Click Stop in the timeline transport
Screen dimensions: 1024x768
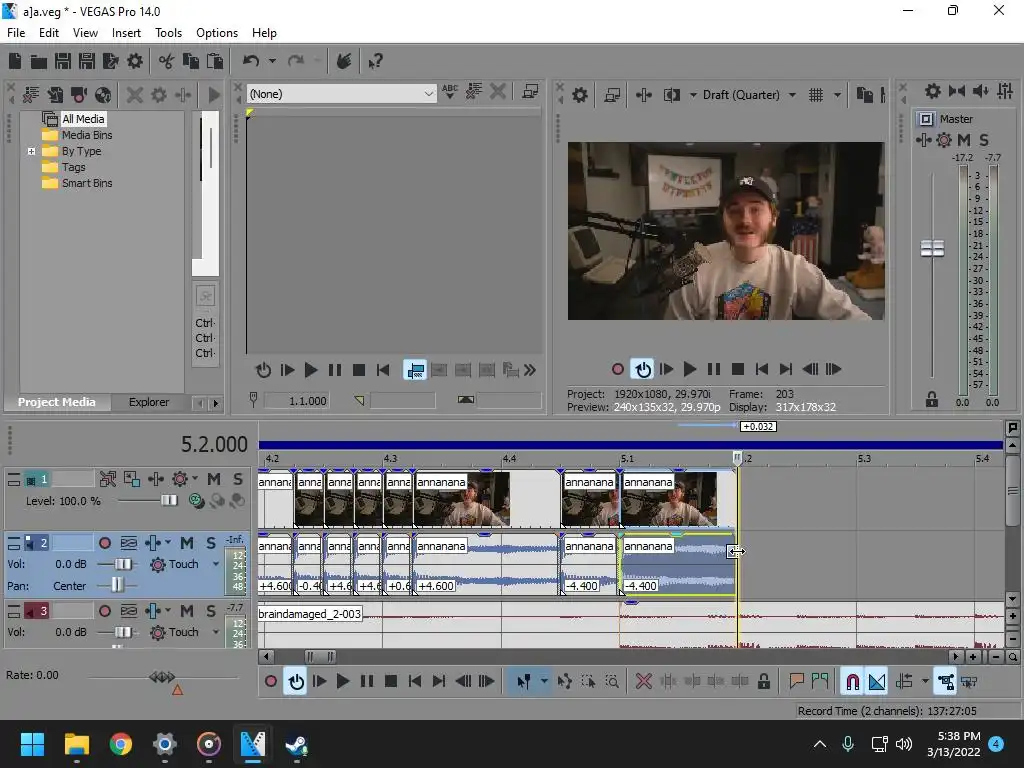(391, 682)
